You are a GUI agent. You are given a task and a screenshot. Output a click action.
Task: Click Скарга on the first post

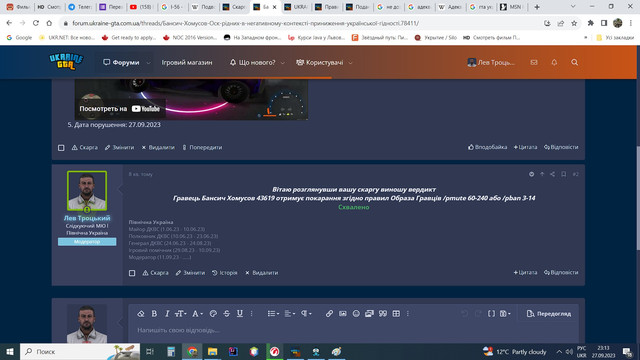(x=84, y=147)
